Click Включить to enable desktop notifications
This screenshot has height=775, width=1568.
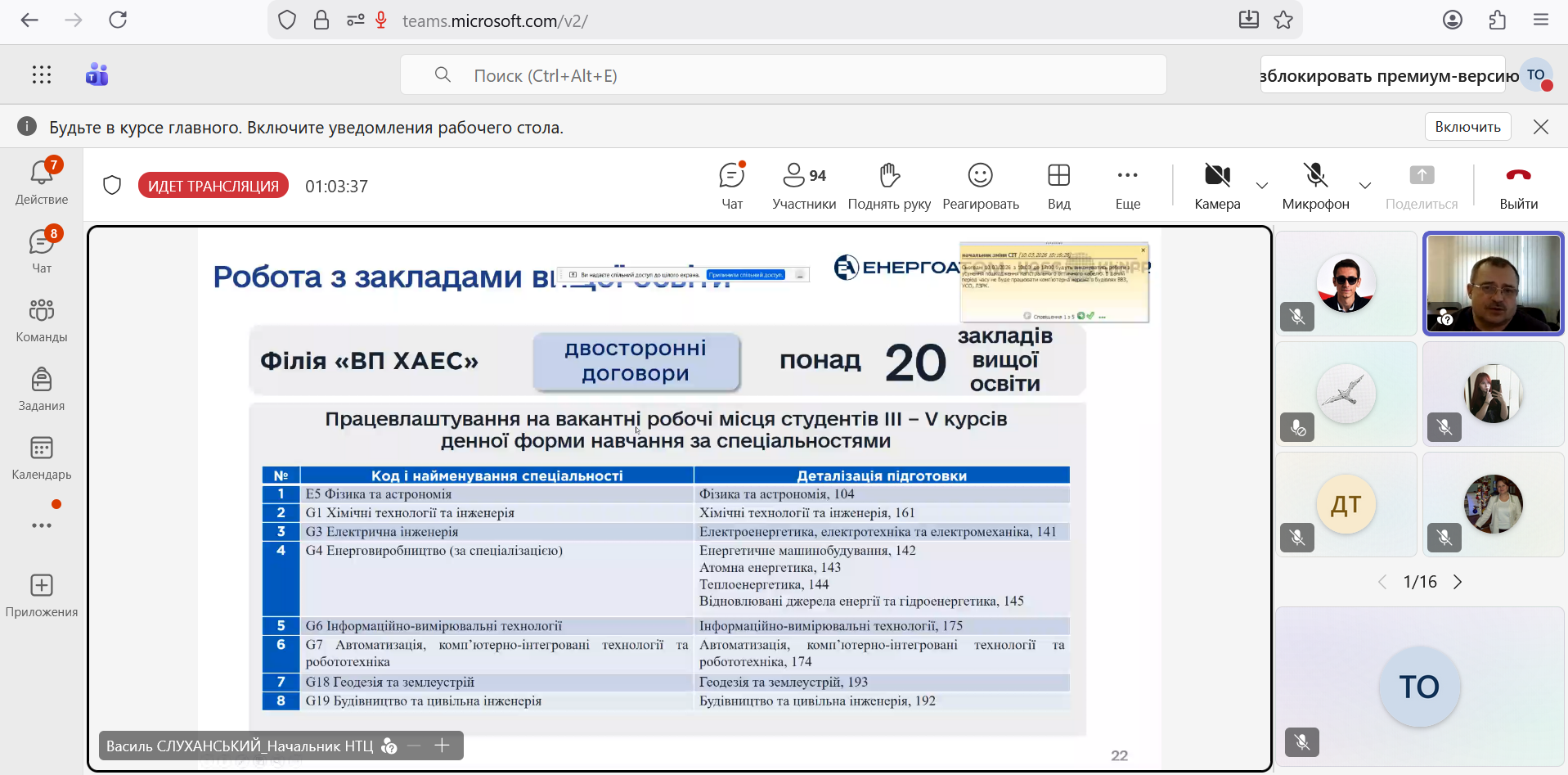[x=1467, y=127]
